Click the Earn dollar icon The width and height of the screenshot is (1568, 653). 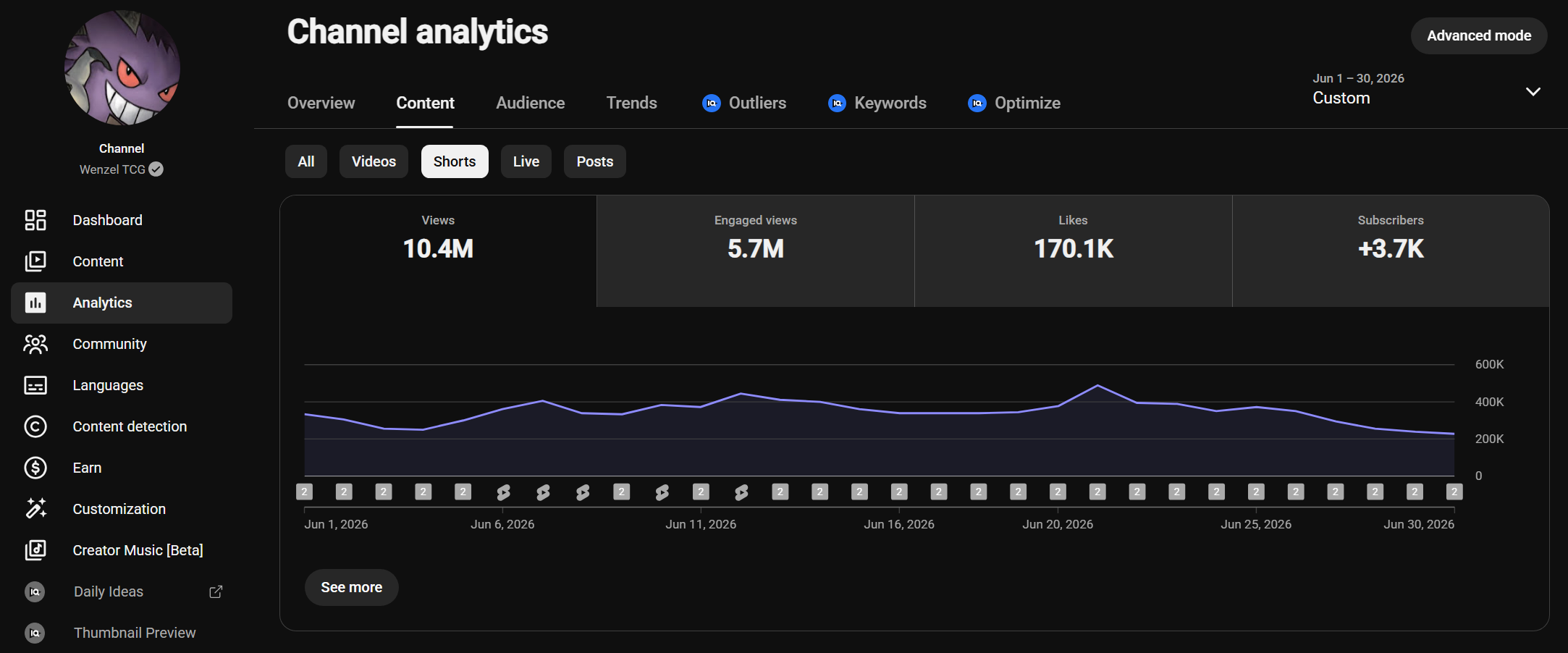pyautogui.click(x=35, y=468)
